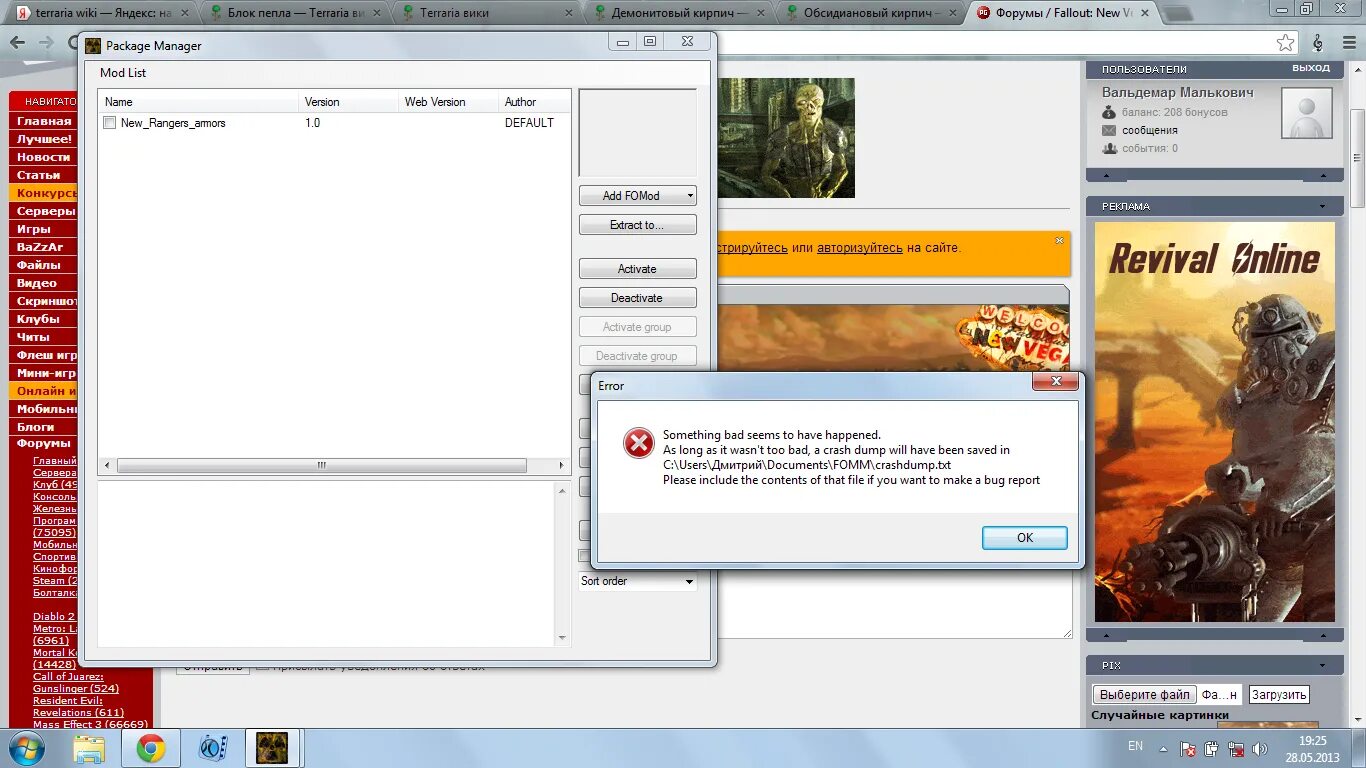The width and height of the screenshot is (1366, 768).
Task: Tick the New_Rangers_armors checkbox
Action: [x=110, y=123]
